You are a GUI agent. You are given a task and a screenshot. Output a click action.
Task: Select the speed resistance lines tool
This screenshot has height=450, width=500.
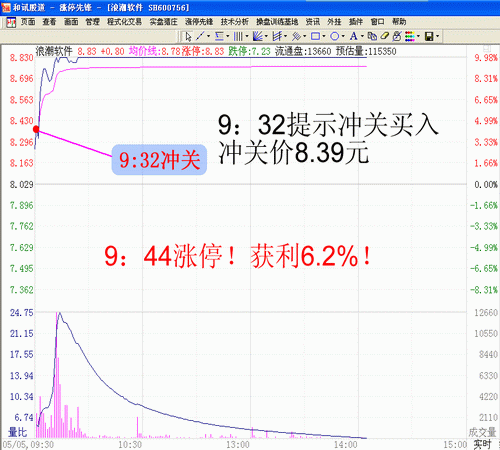[x=277, y=36]
